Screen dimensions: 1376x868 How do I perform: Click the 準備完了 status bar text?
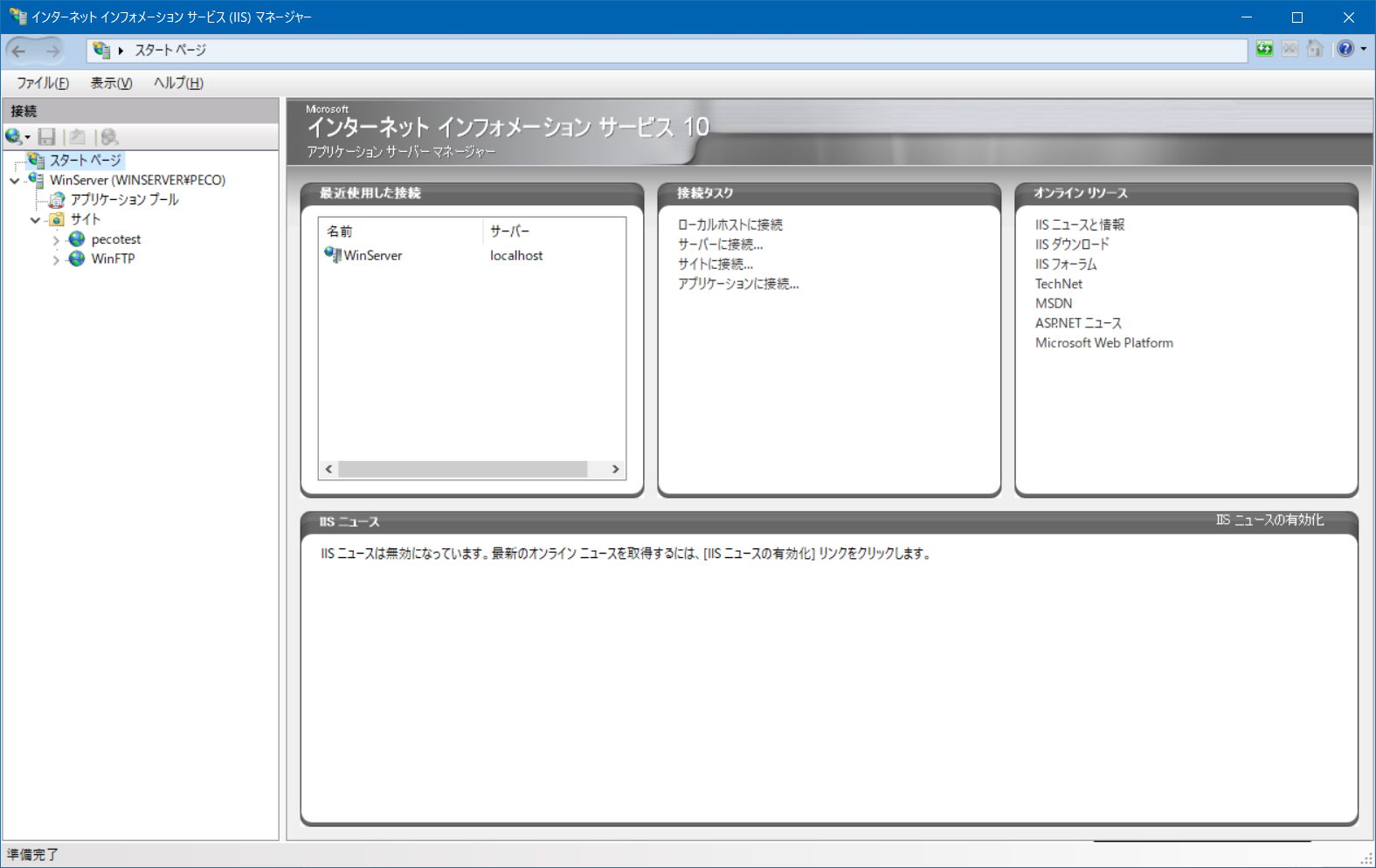[32, 854]
